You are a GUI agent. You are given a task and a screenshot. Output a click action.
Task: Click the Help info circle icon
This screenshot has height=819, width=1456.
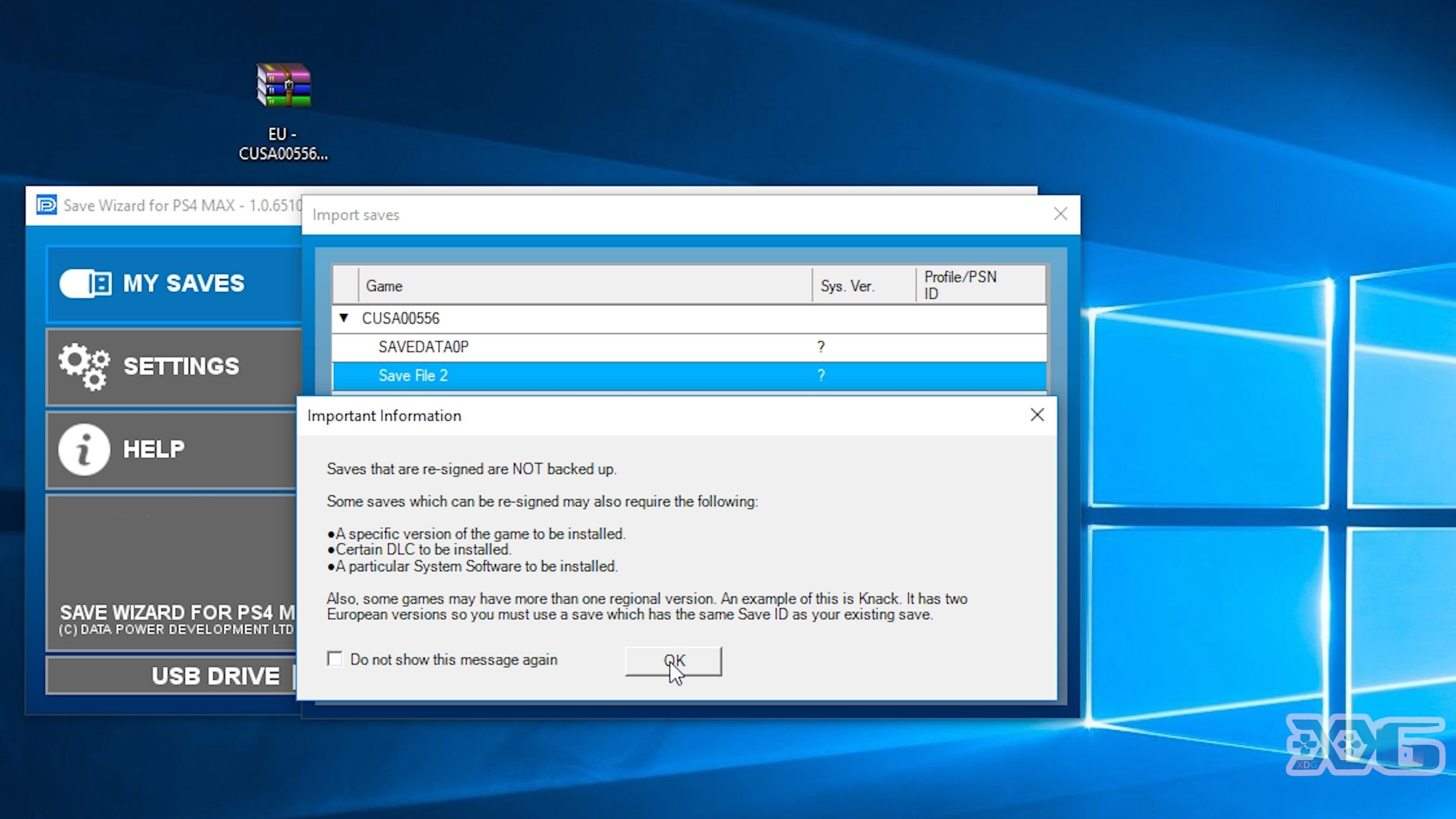point(84,449)
